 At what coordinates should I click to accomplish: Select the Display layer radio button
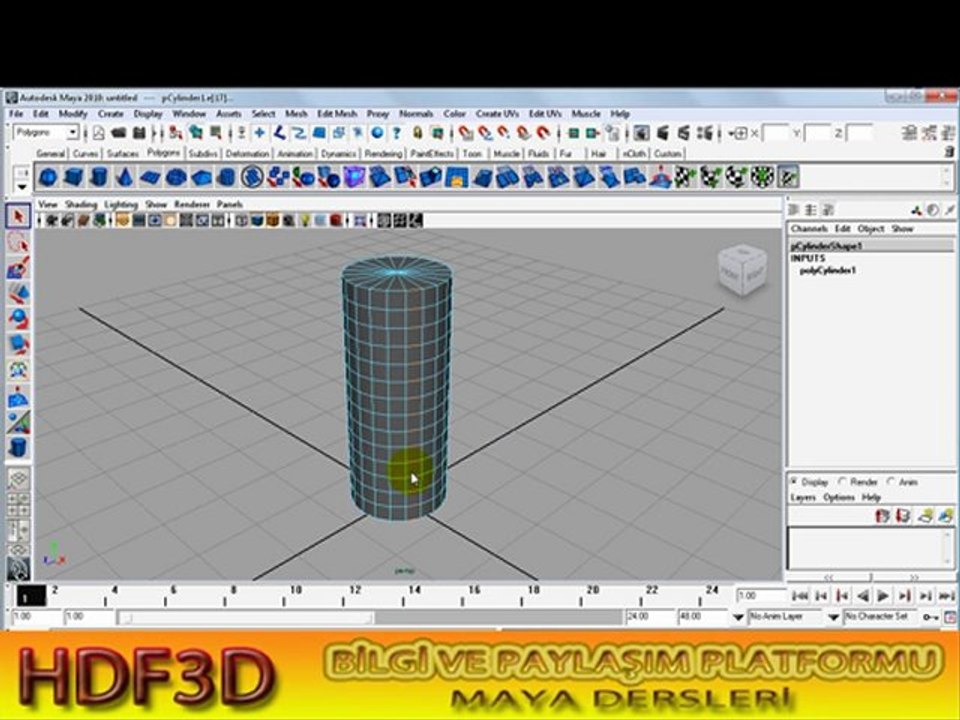(794, 481)
